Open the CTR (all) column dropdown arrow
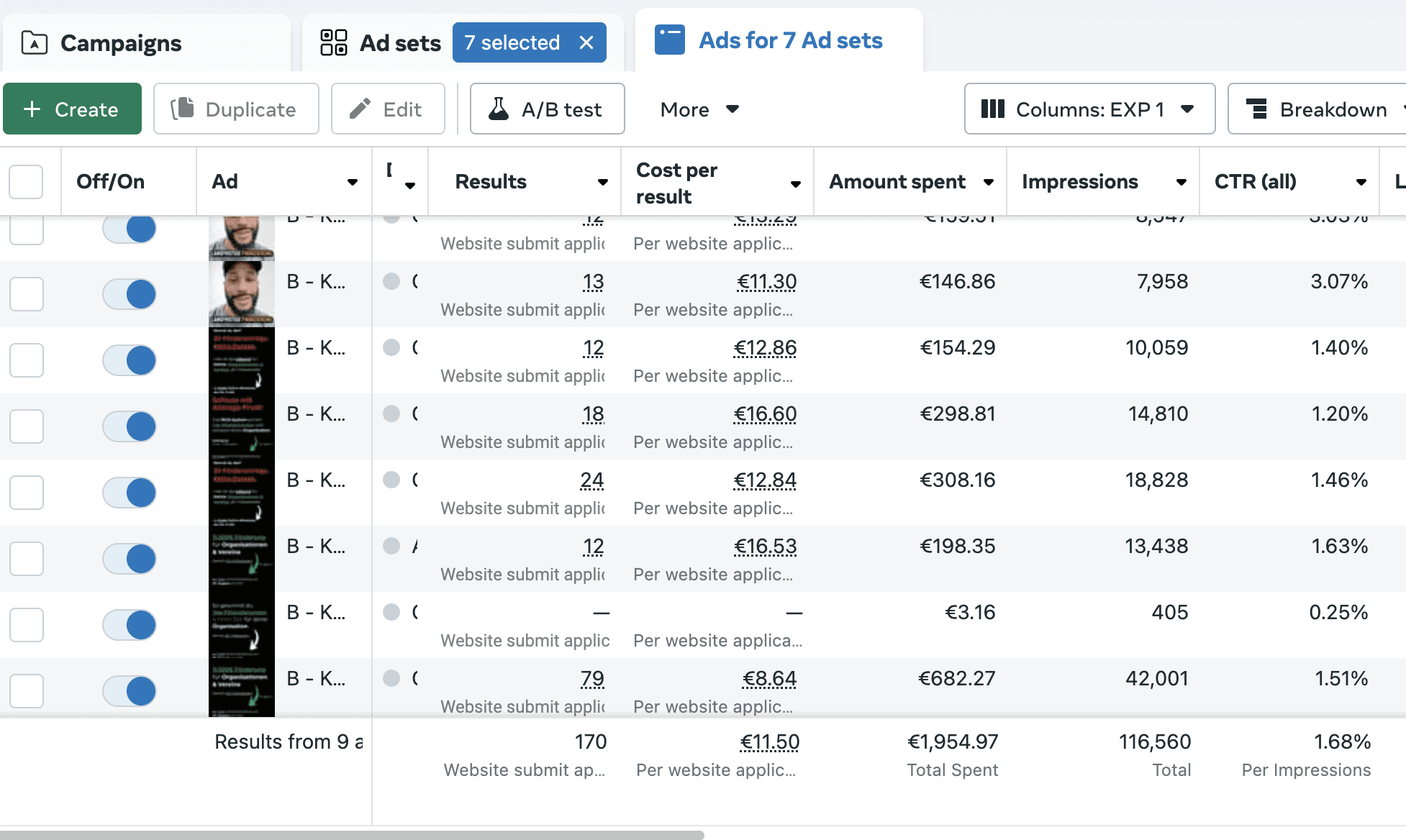The image size is (1406, 840). coord(1361,183)
